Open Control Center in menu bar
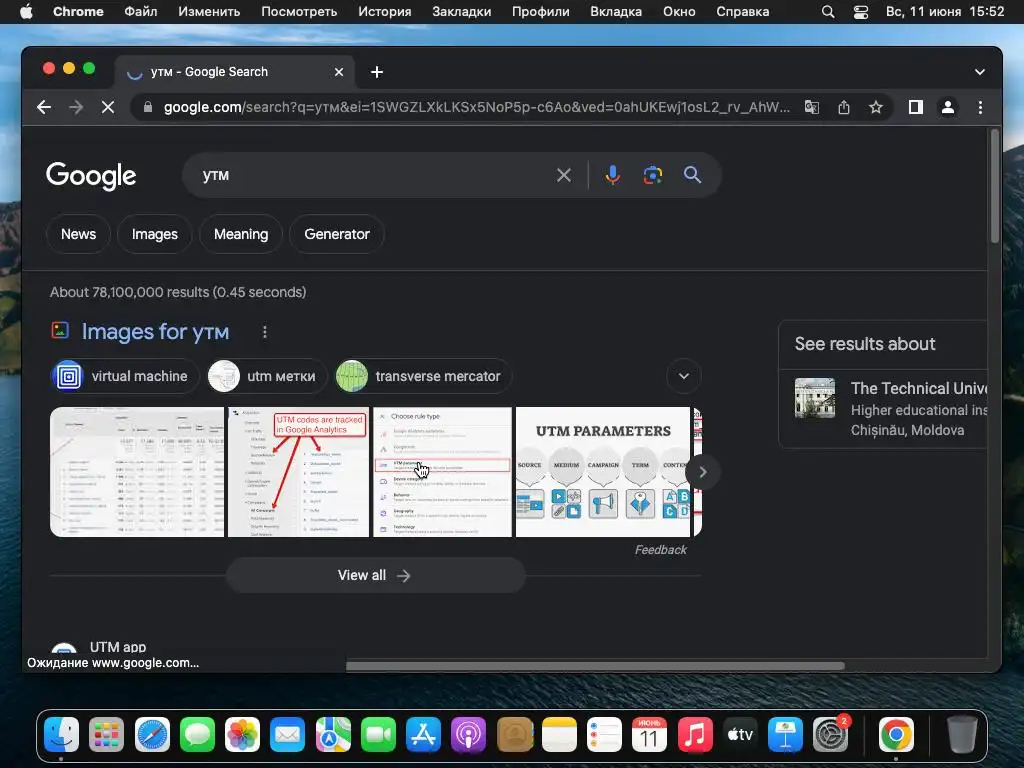The image size is (1024, 768). (x=861, y=12)
